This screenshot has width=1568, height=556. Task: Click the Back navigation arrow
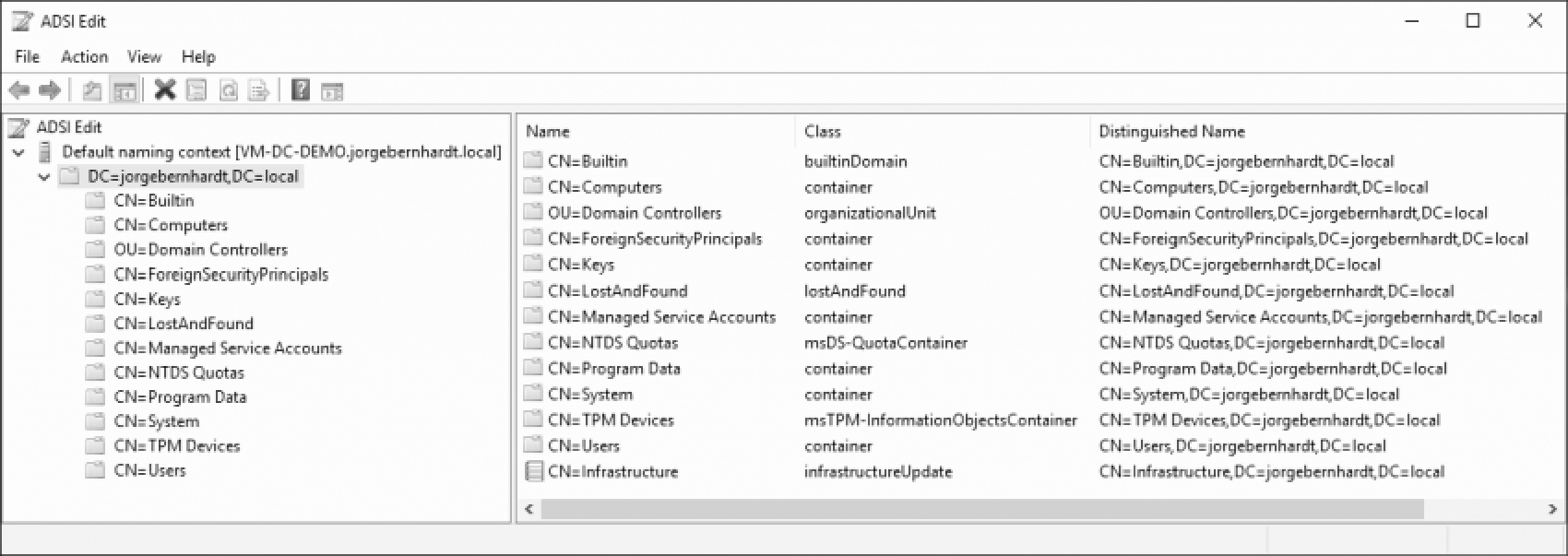(20, 90)
